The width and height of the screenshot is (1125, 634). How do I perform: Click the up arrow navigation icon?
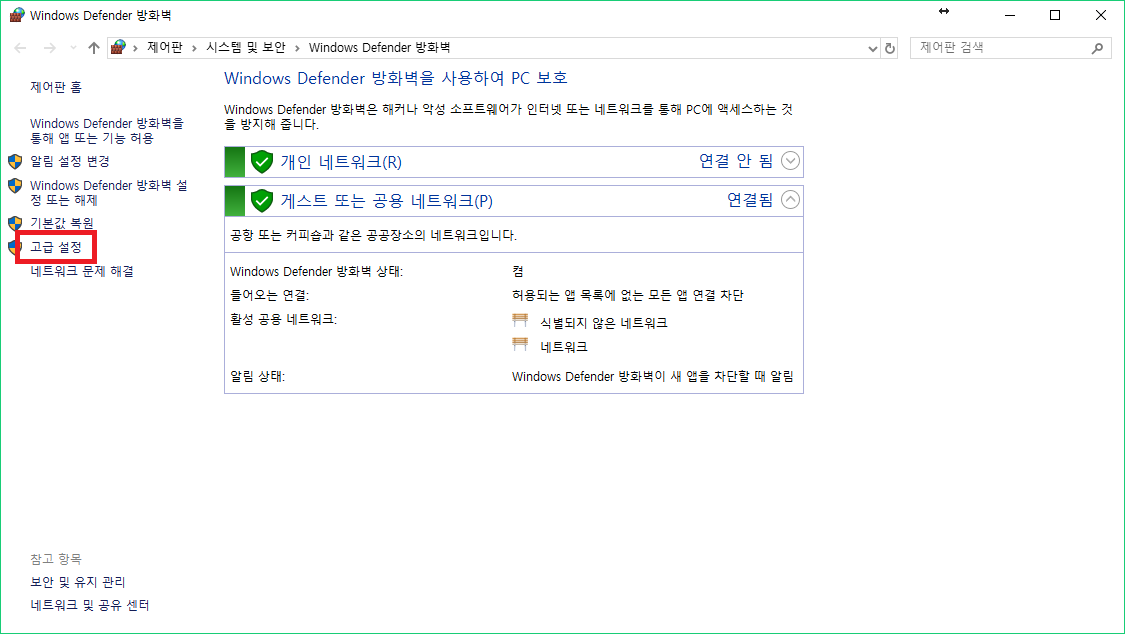[94, 48]
